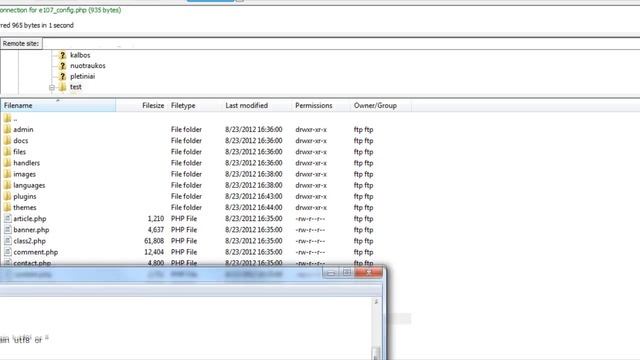Close the foreground editor window

coord(369,272)
